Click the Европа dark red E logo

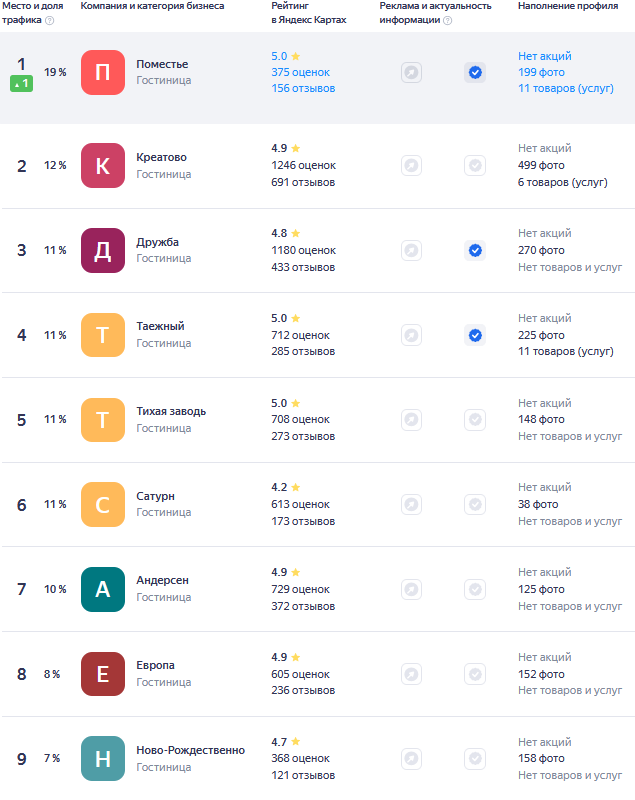[103, 674]
